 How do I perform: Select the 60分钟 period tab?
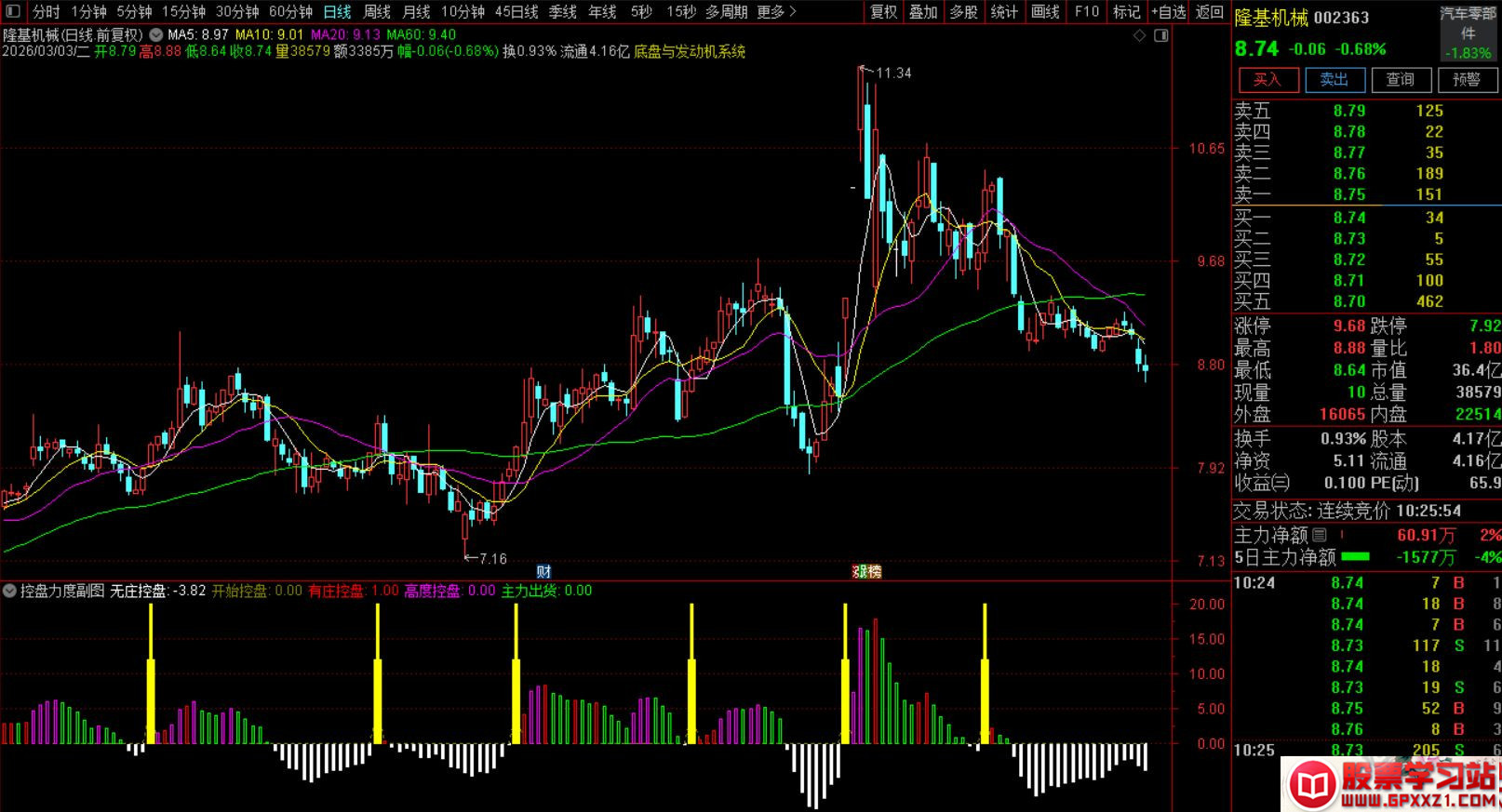pos(290,11)
